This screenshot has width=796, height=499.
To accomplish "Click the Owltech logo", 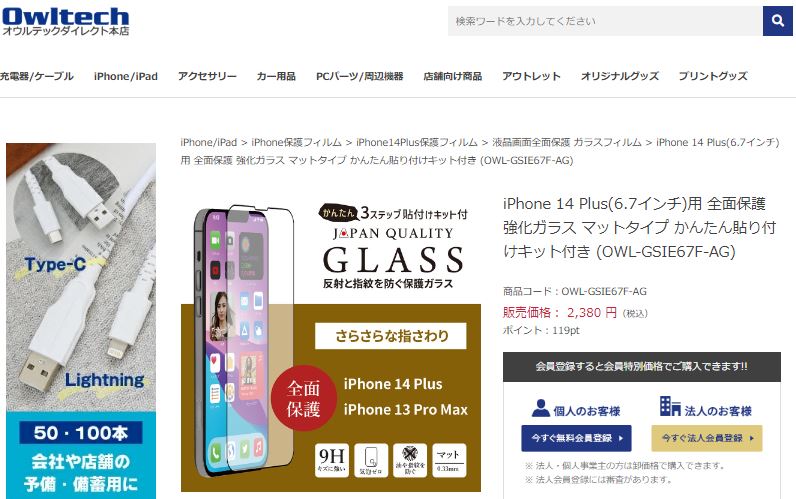I will pos(65,21).
